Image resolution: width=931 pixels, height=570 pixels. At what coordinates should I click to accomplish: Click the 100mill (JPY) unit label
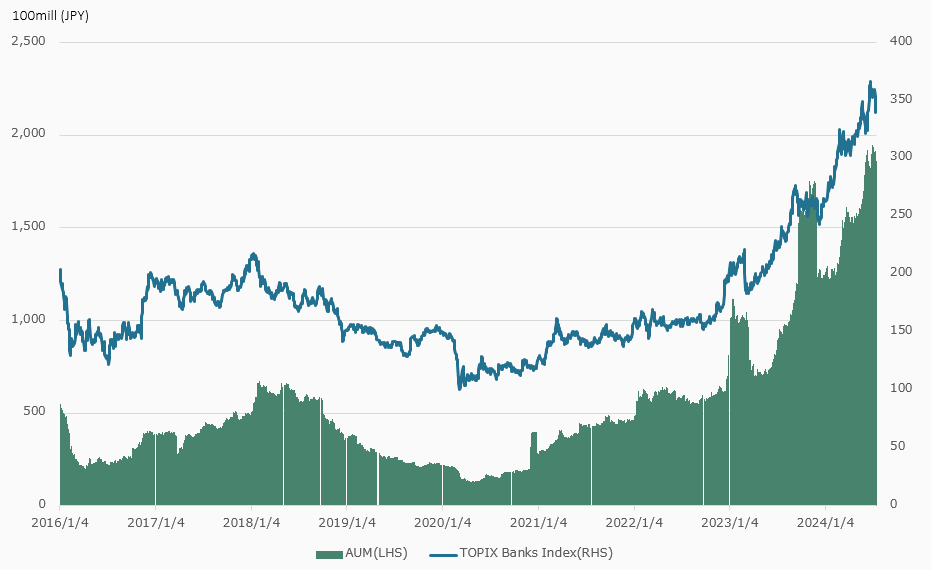50,17
